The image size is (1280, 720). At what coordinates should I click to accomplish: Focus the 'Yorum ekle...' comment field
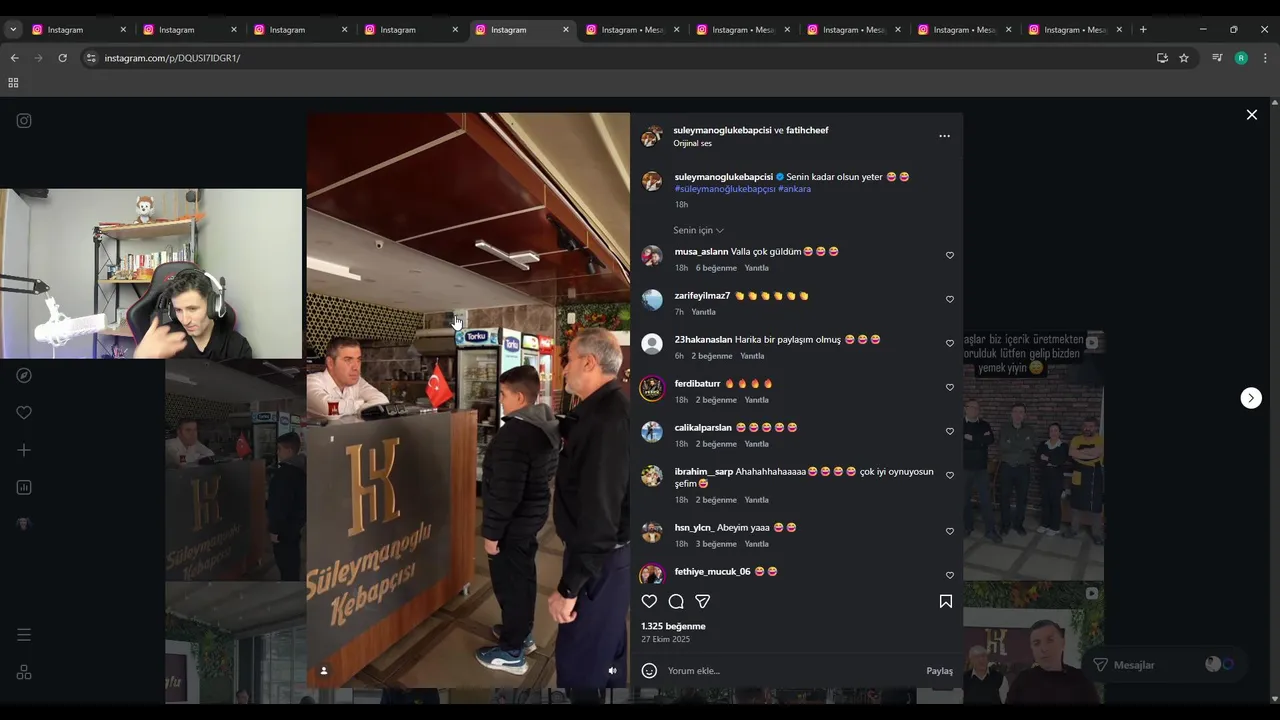click(790, 671)
